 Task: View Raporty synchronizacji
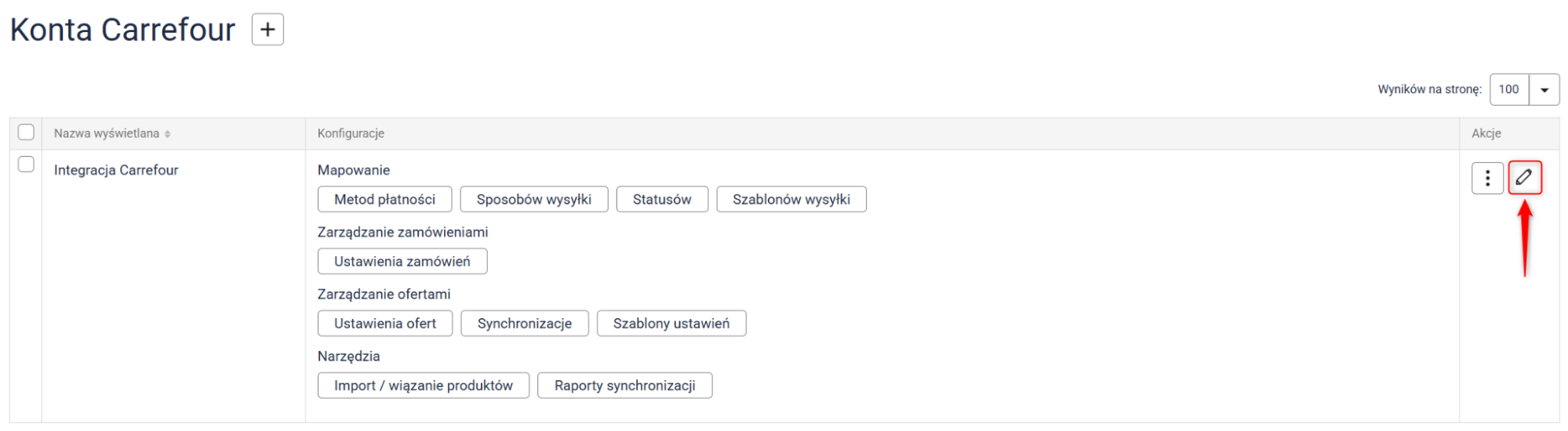pos(624,385)
